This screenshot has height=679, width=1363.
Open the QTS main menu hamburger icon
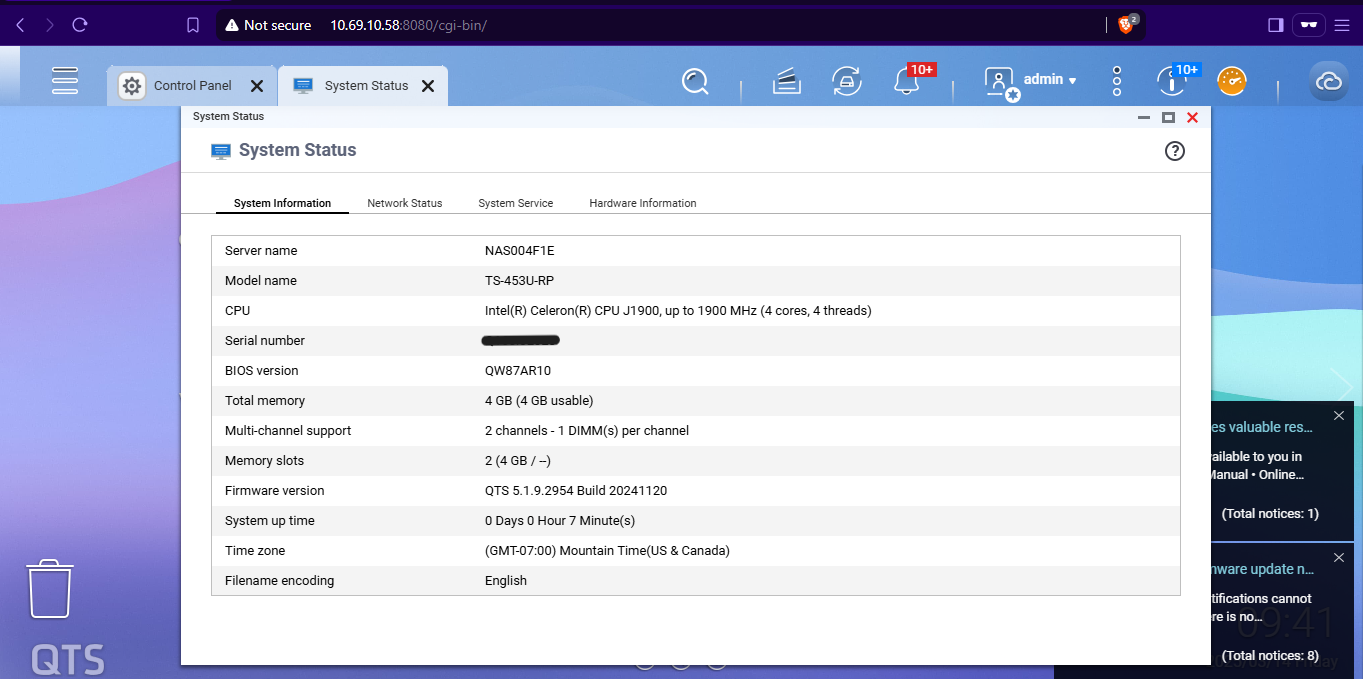(65, 81)
